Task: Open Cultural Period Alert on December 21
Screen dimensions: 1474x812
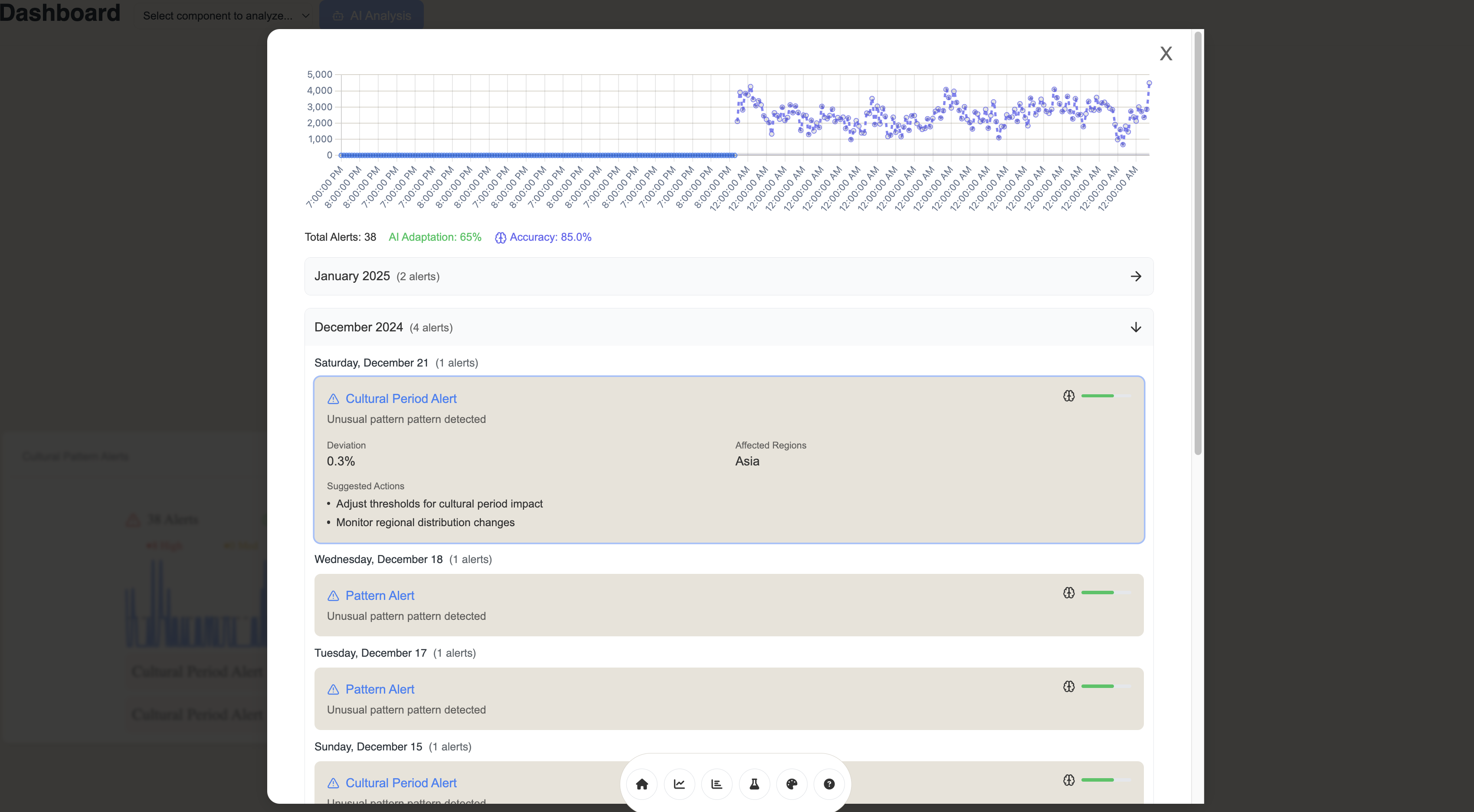Action: click(x=400, y=399)
